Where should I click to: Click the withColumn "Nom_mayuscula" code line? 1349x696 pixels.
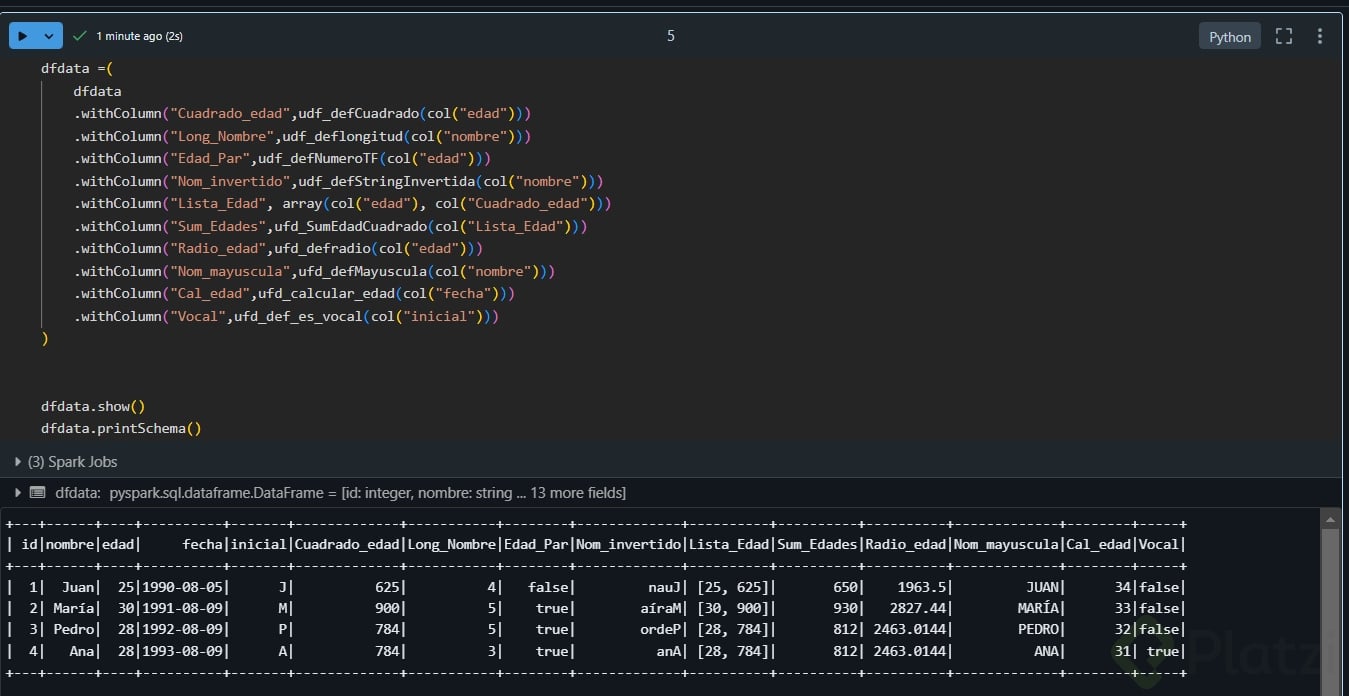(x=314, y=271)
